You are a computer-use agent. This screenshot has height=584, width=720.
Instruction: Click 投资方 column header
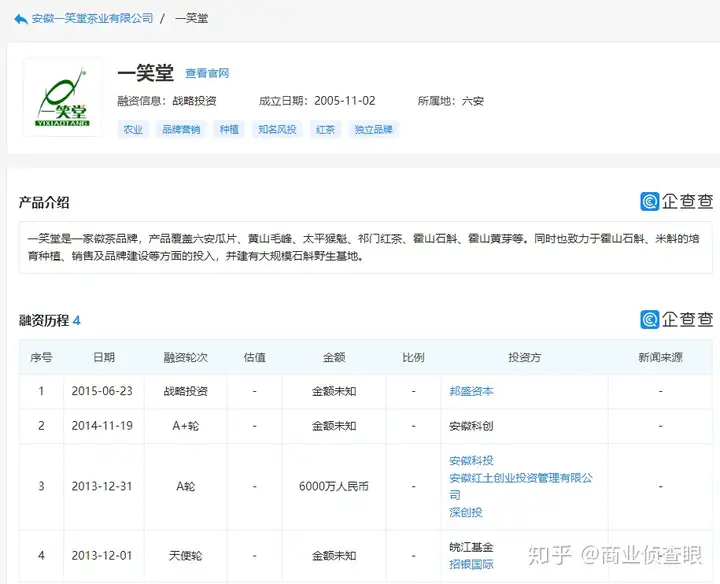click(x=524, y=357)
